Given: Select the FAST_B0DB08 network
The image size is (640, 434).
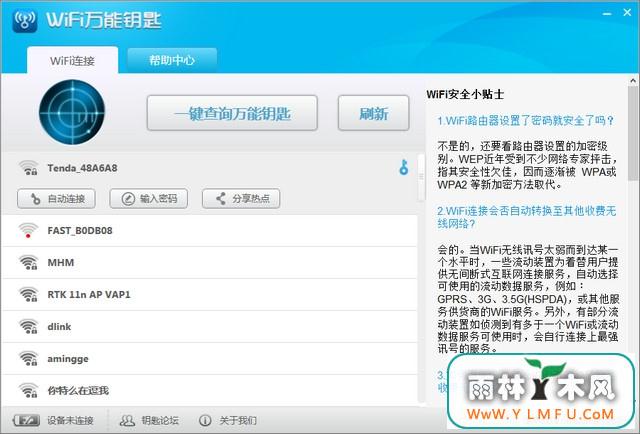Looking at the screenshot, I should [x=209, y=231].
